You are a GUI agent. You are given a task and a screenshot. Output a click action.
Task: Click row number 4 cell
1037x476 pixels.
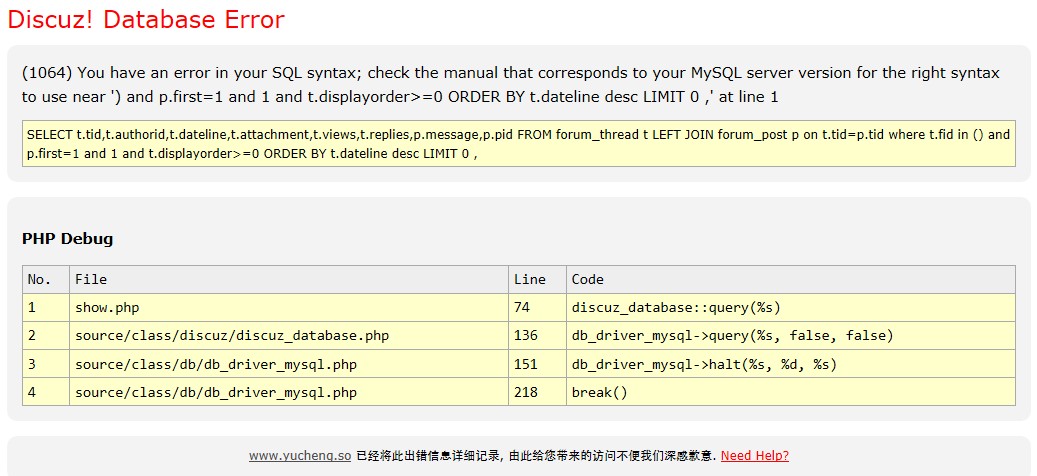point(46,392)
